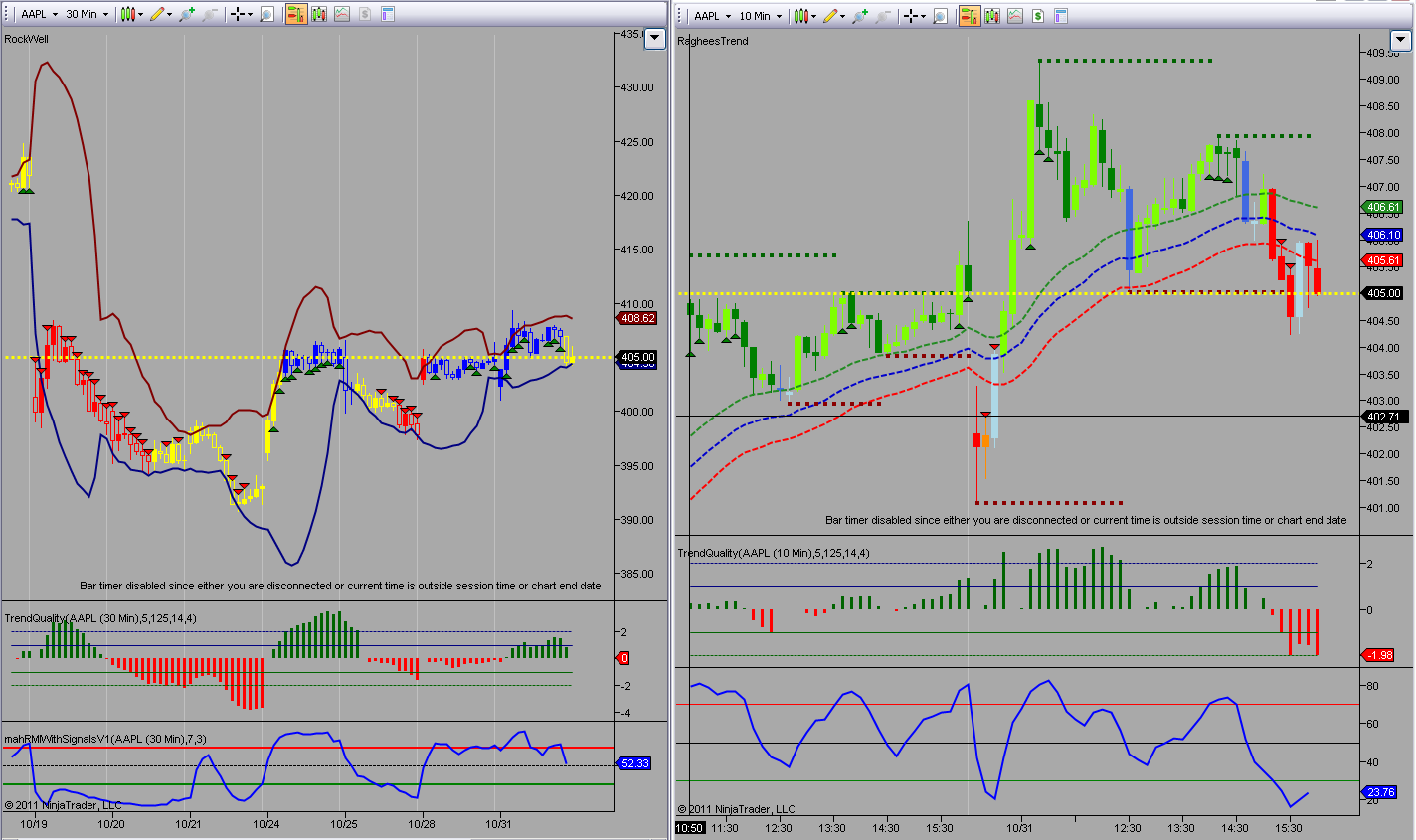Click the 11:30 time label on the 10 Min chart
This screenshot has height=840, width=1416.
point(725,828)
